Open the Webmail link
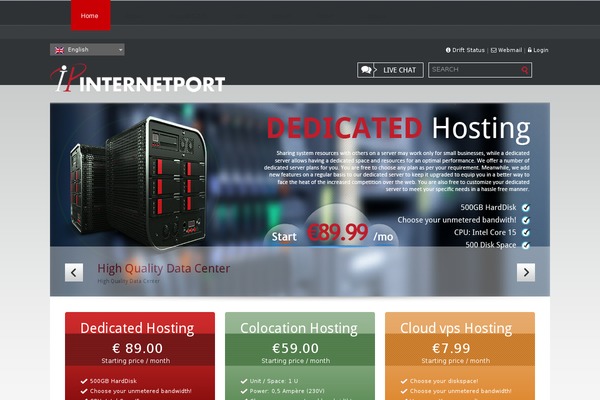Screen dimensions: 600x400 click(x=510, y=50)
